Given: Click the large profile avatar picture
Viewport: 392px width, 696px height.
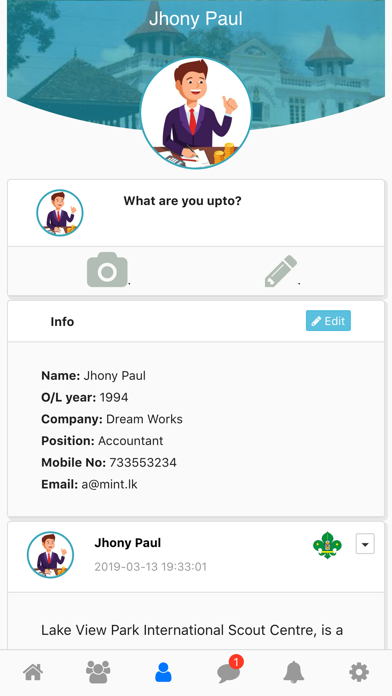Looking at the screenshot, I should tap(196, 113).
